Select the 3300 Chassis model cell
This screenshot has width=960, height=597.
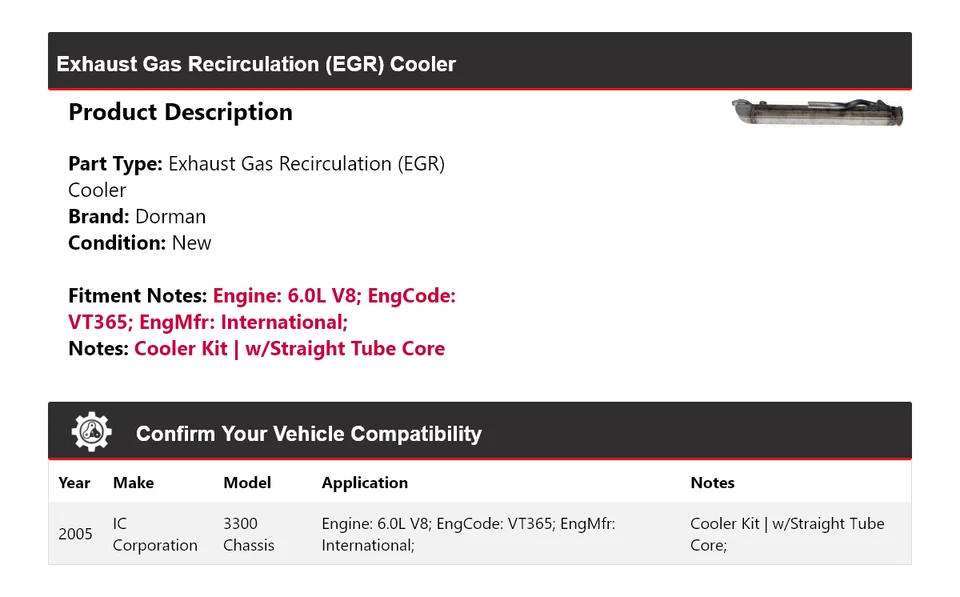[248, 534]
